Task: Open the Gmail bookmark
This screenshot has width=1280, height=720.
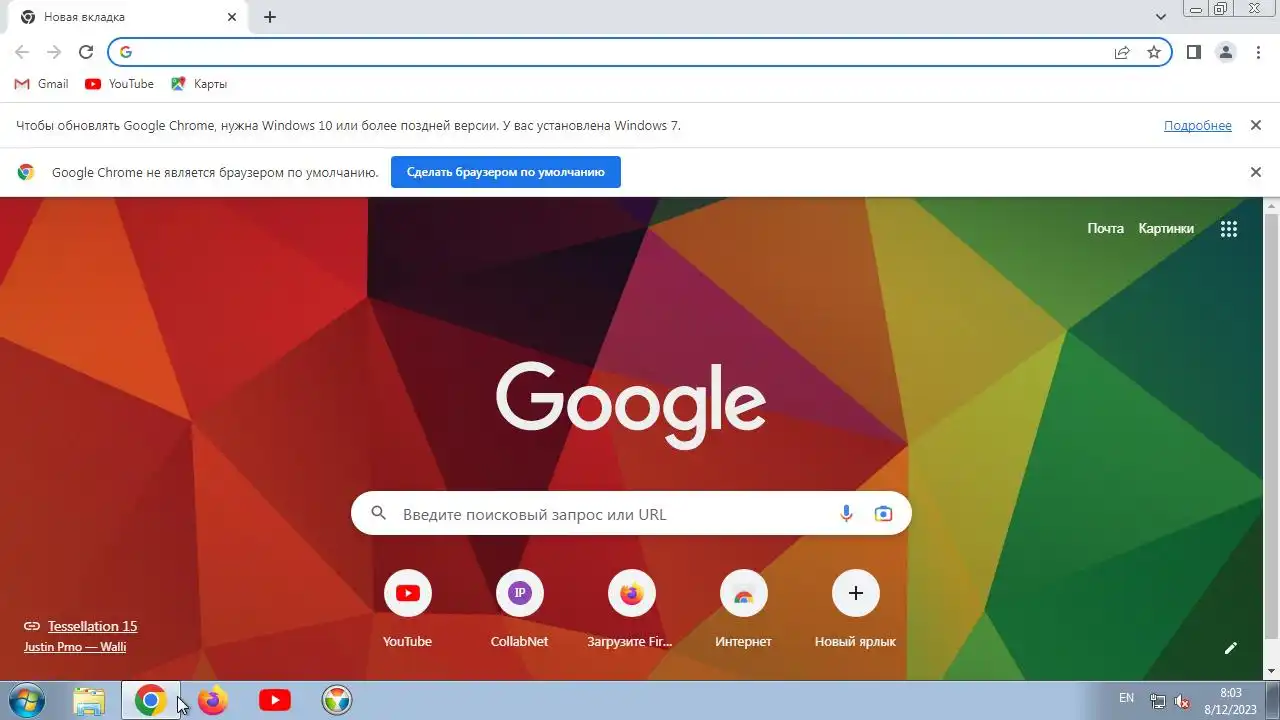Action: click(x=41, y=84)
